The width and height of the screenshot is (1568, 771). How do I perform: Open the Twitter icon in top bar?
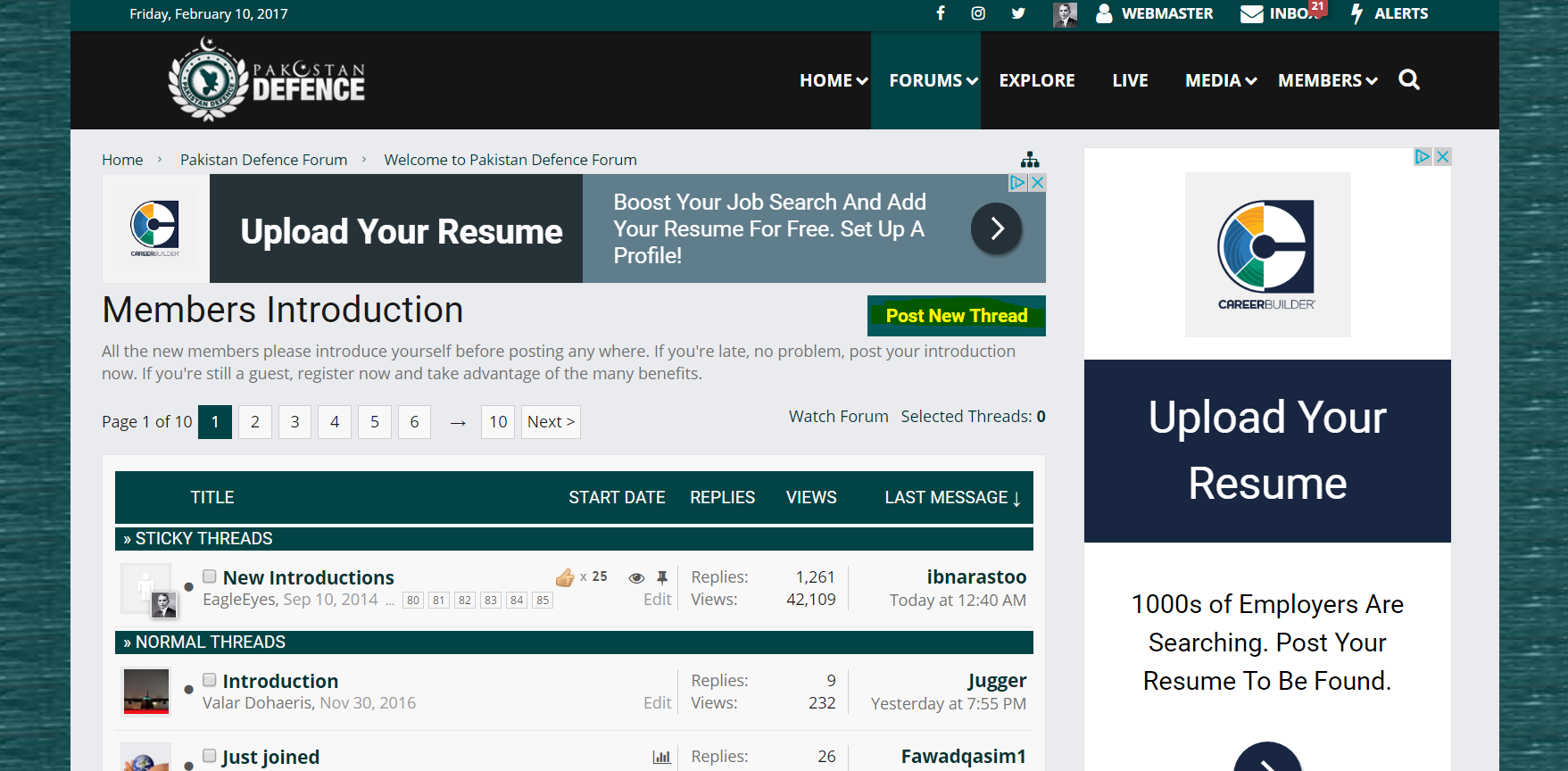[1018, 13]
